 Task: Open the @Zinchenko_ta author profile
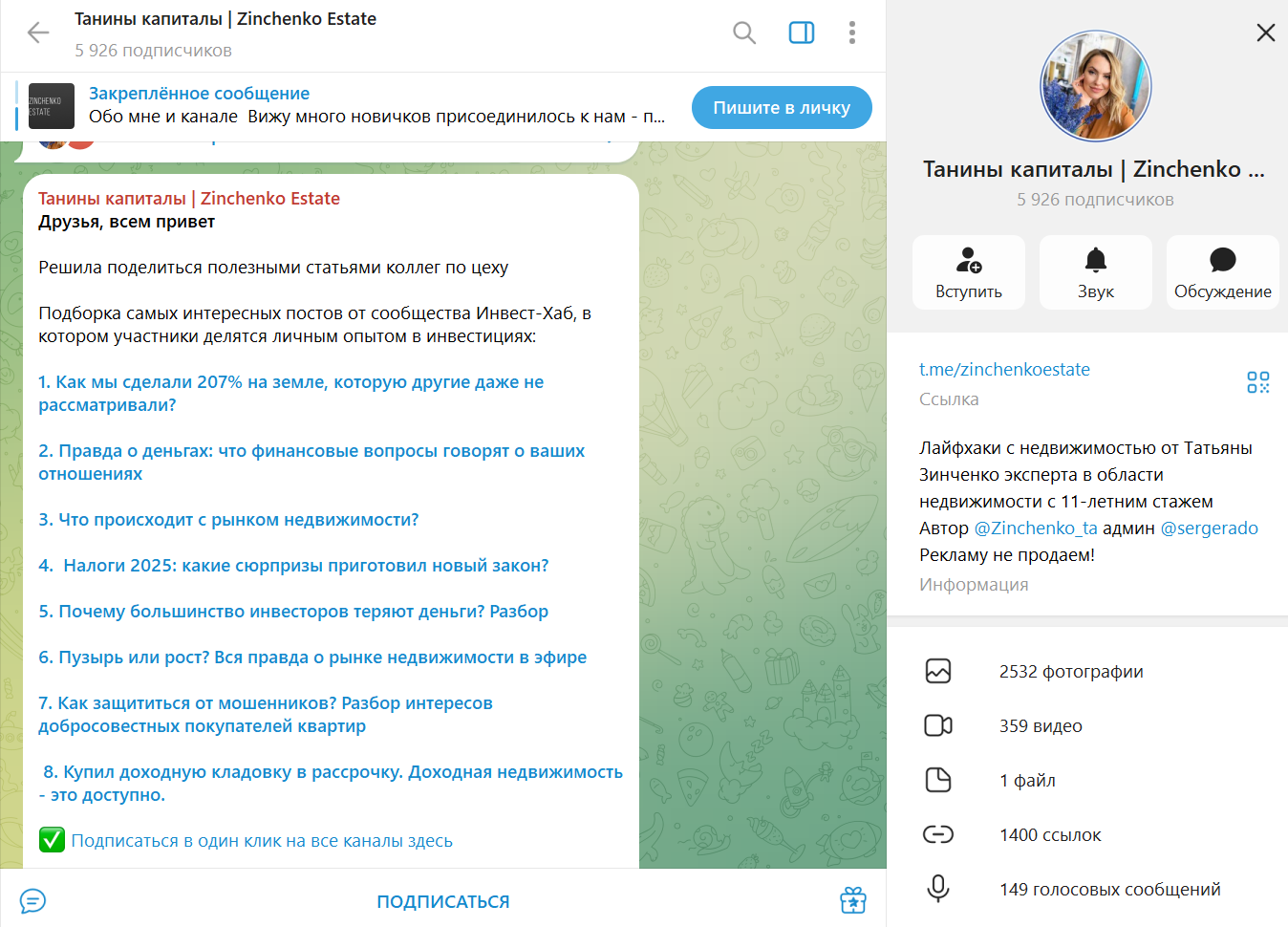1036,528
